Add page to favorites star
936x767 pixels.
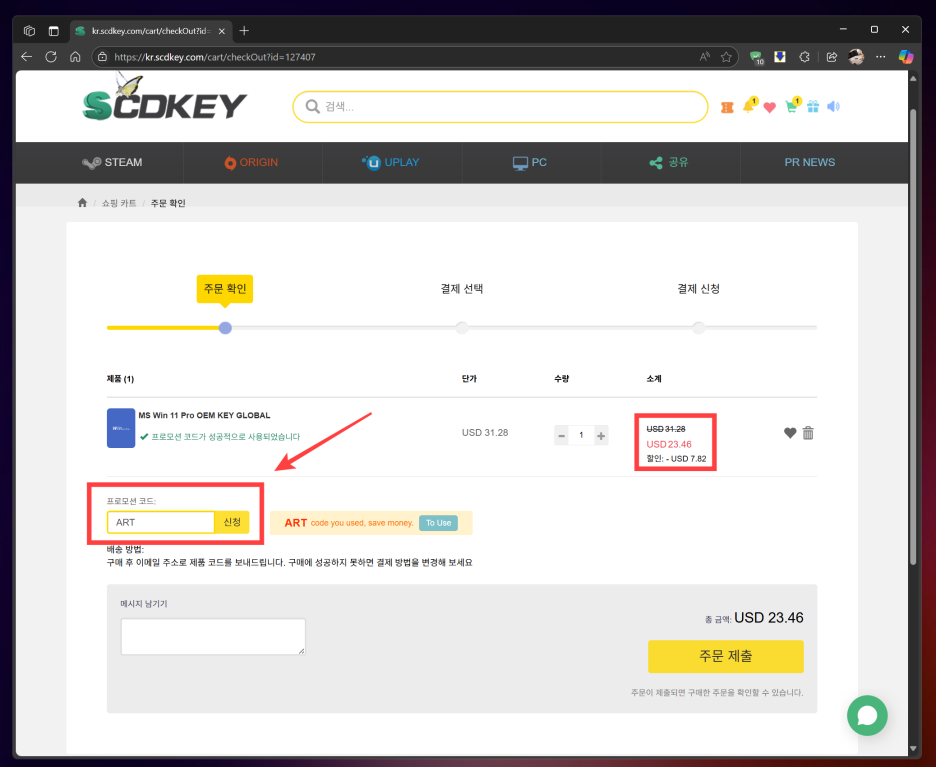(x=726, y=57)
